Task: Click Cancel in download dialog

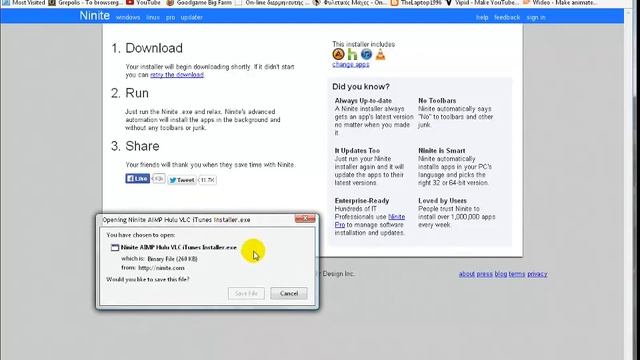Action: [x=289, y=293]
